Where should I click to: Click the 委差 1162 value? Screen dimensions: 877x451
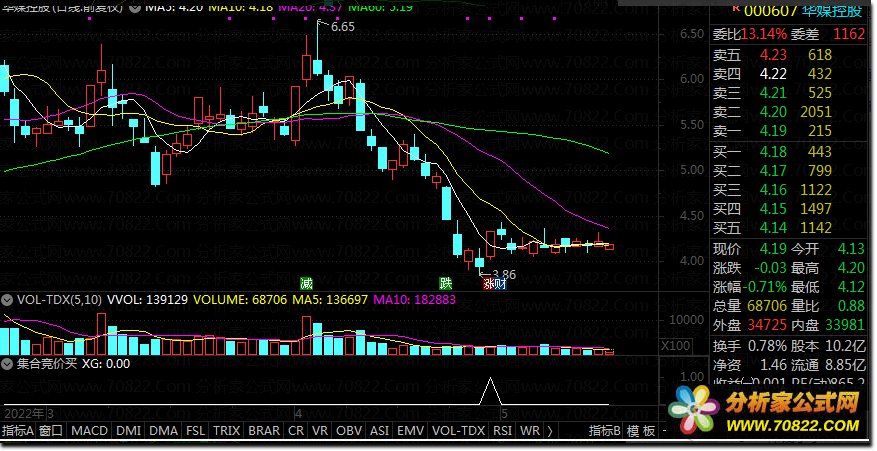coord(849,34)
